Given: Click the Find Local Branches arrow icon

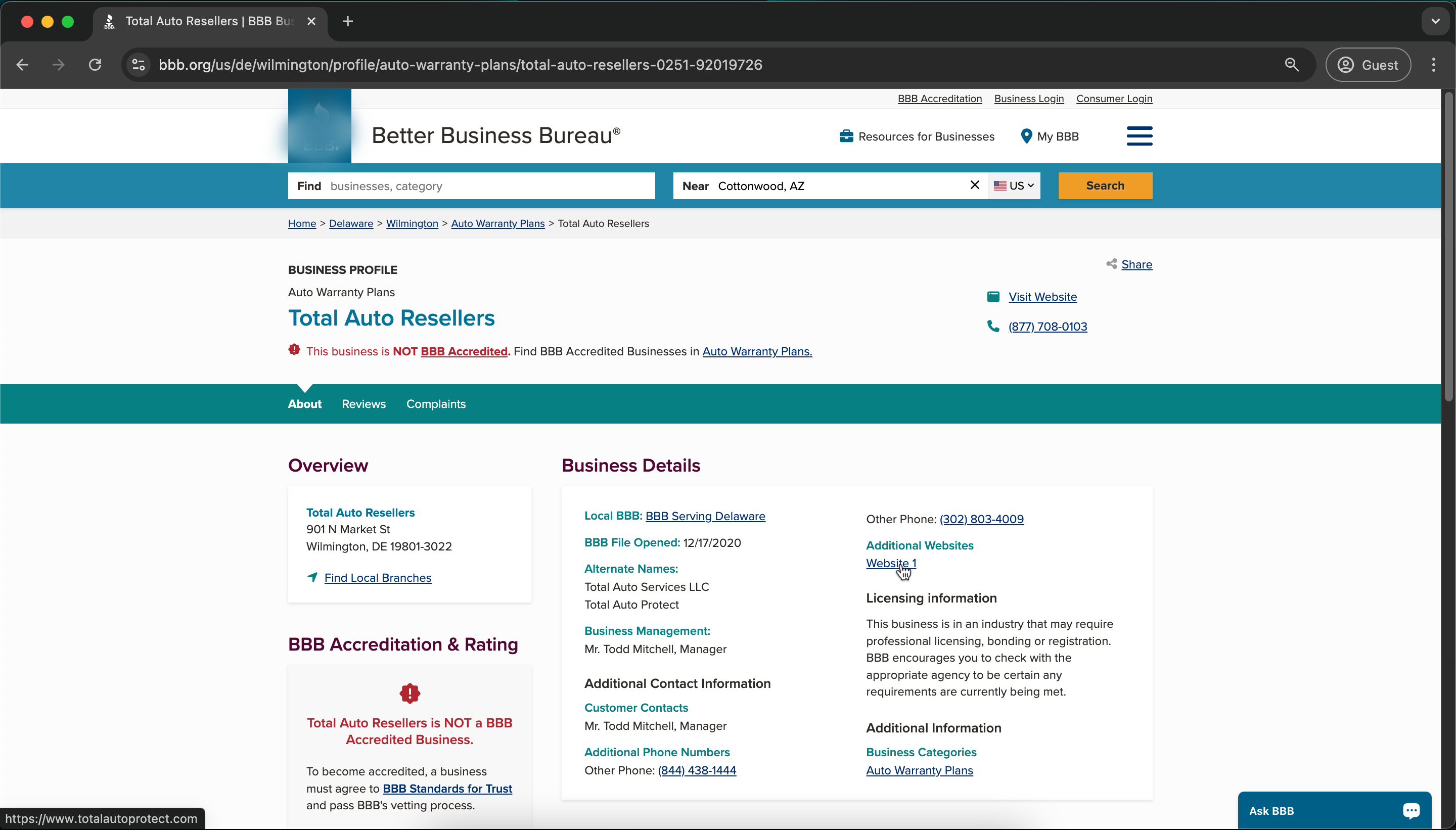Looking at the screenshot, I should [312, 577].
